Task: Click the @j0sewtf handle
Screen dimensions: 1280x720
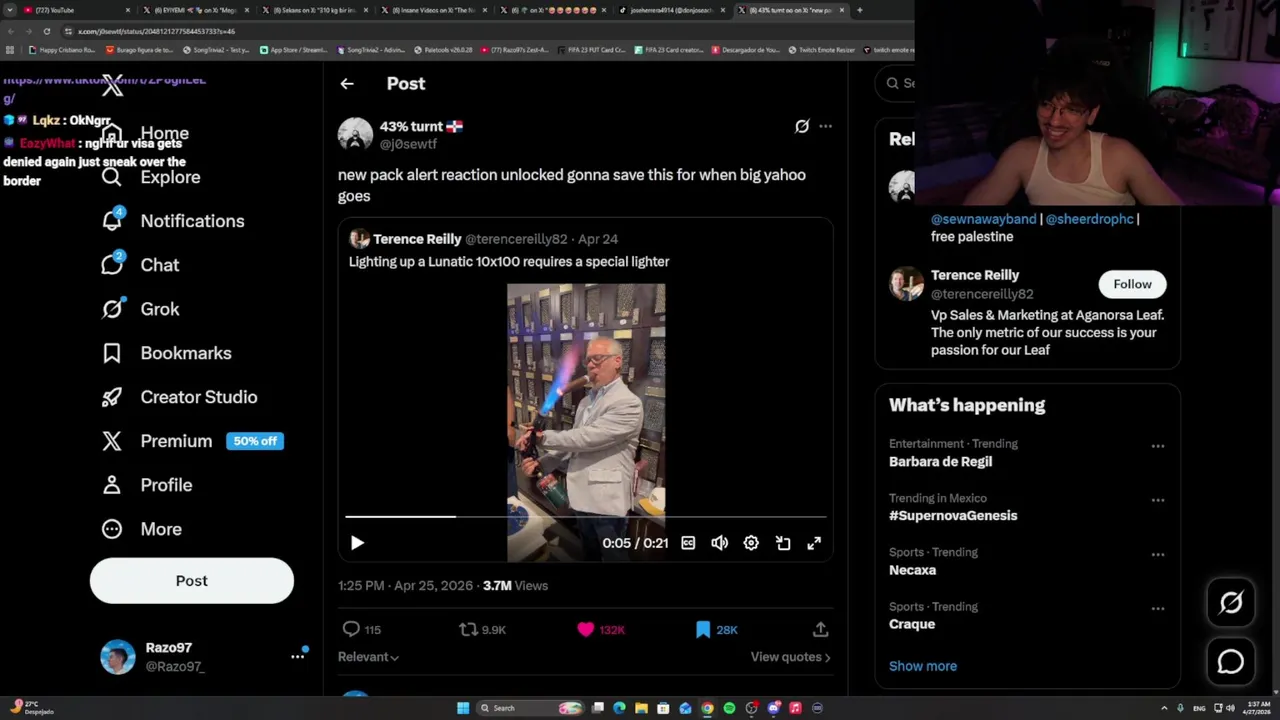Action: (408, 144)
